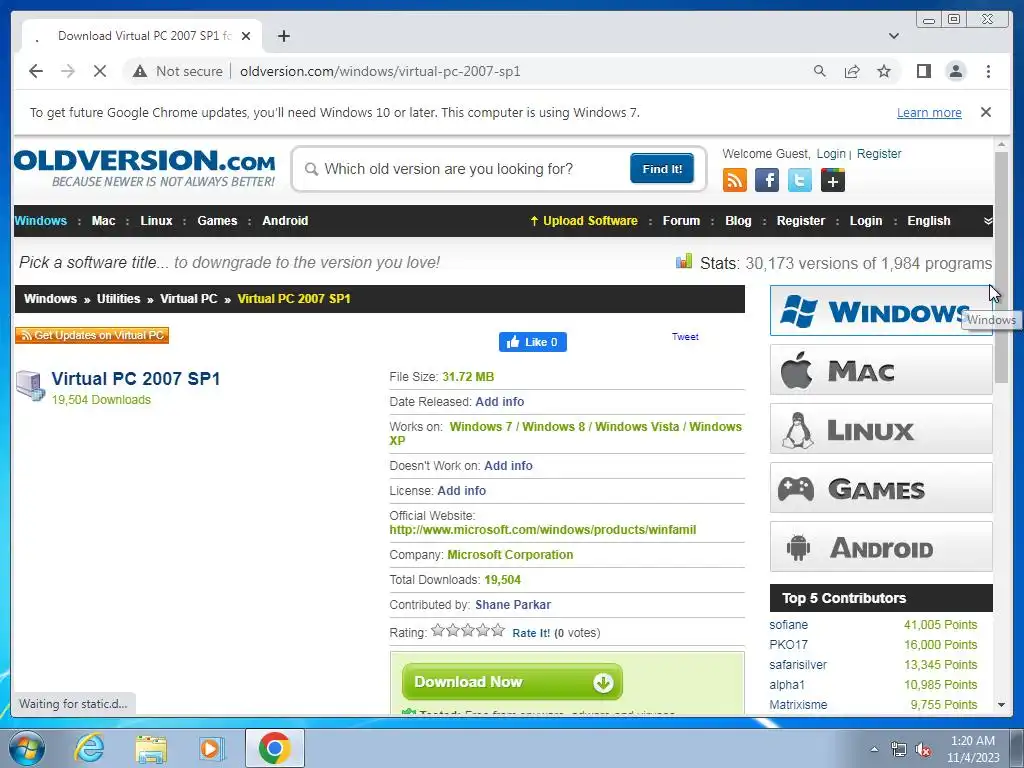Click the Facebook Like button
Screen dimensions: 1024x768
coord(533,342)
